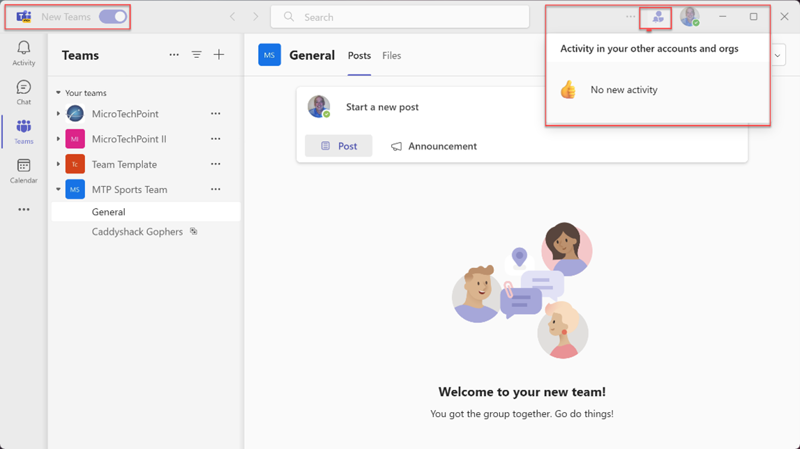800x449 pixels.
Task: Switch to the Posts tab
Action: point(359,56)
